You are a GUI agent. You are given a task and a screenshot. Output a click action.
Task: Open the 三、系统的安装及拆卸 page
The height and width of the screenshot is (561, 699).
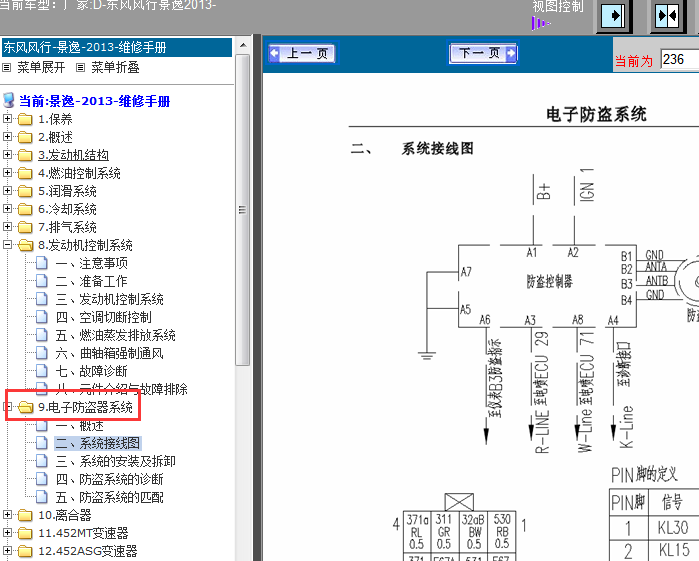coord(115,461)
